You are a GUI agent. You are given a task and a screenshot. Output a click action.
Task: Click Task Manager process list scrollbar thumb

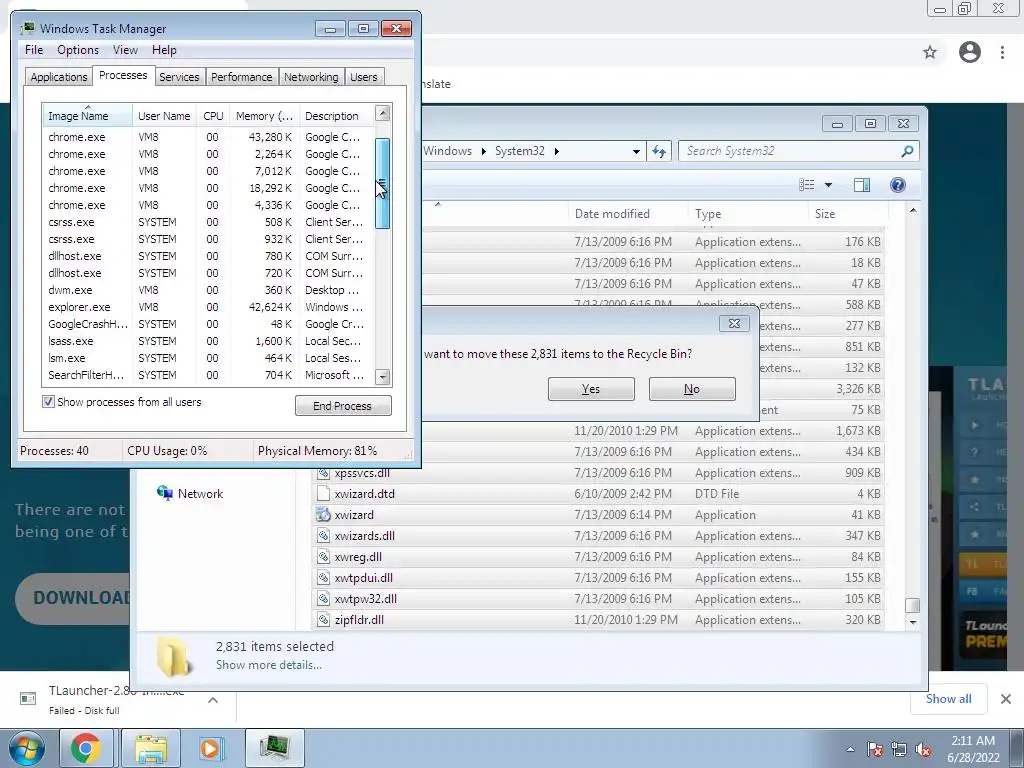click(383, 184)
